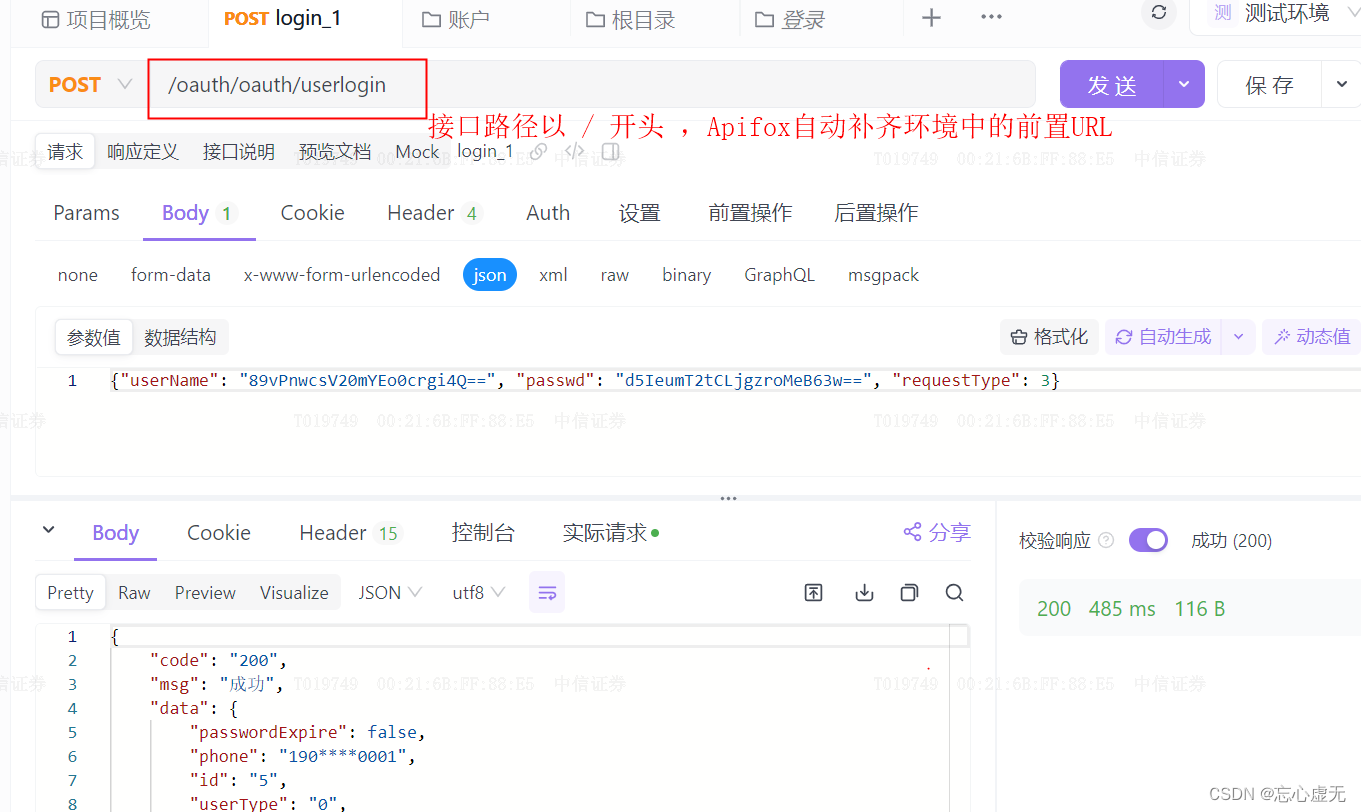Select the json body type

tap(490, 275)
